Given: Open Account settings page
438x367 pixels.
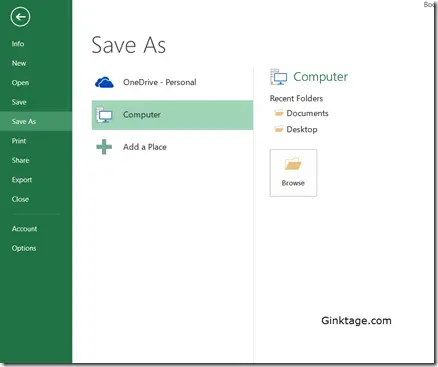Looking at the screenshot, I should click(24, 229).
